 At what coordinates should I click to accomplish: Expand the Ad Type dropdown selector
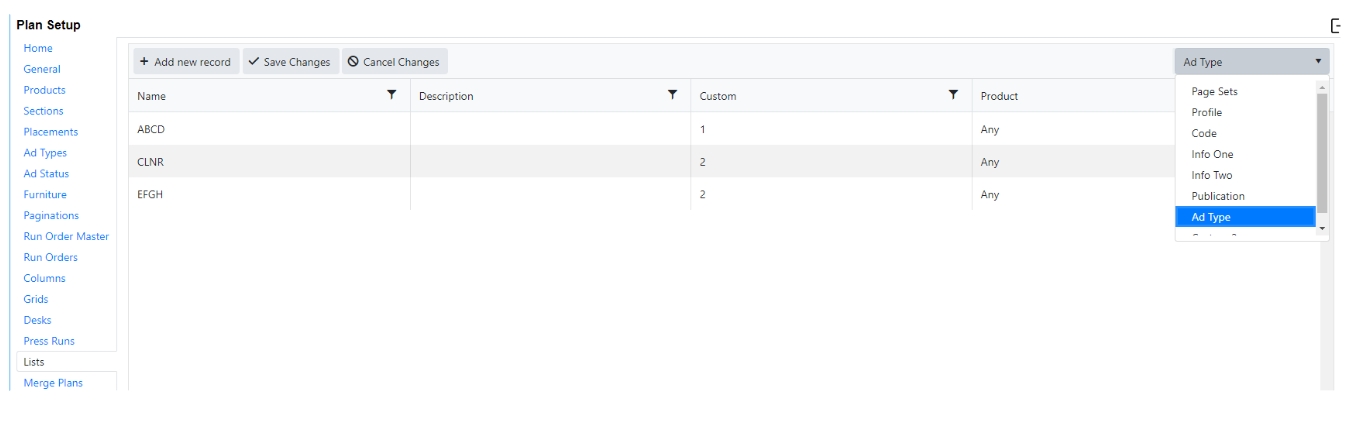pyautogui.click(x=1252, y=62)
